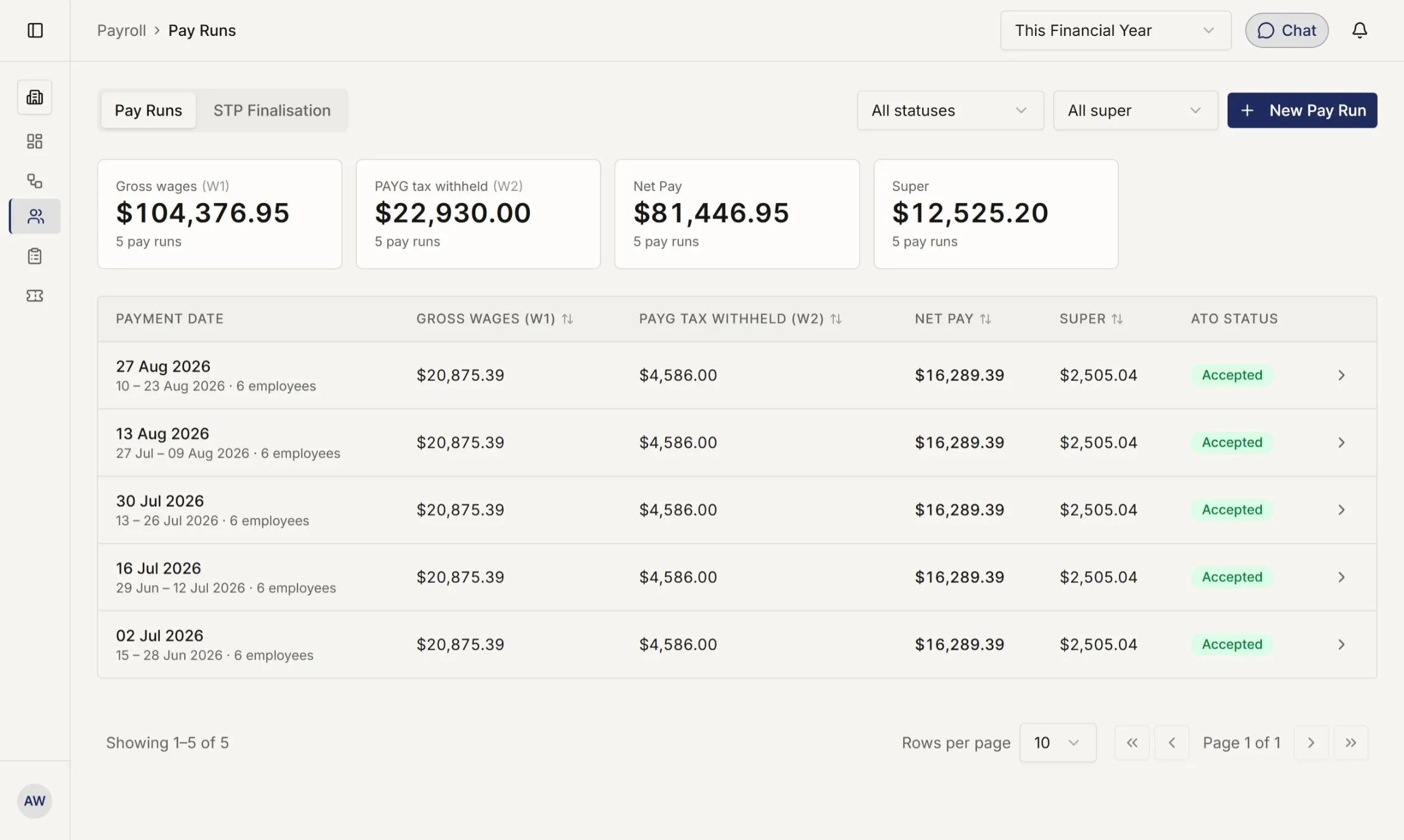Click ATO Status column header

(x=1234, y=319)
